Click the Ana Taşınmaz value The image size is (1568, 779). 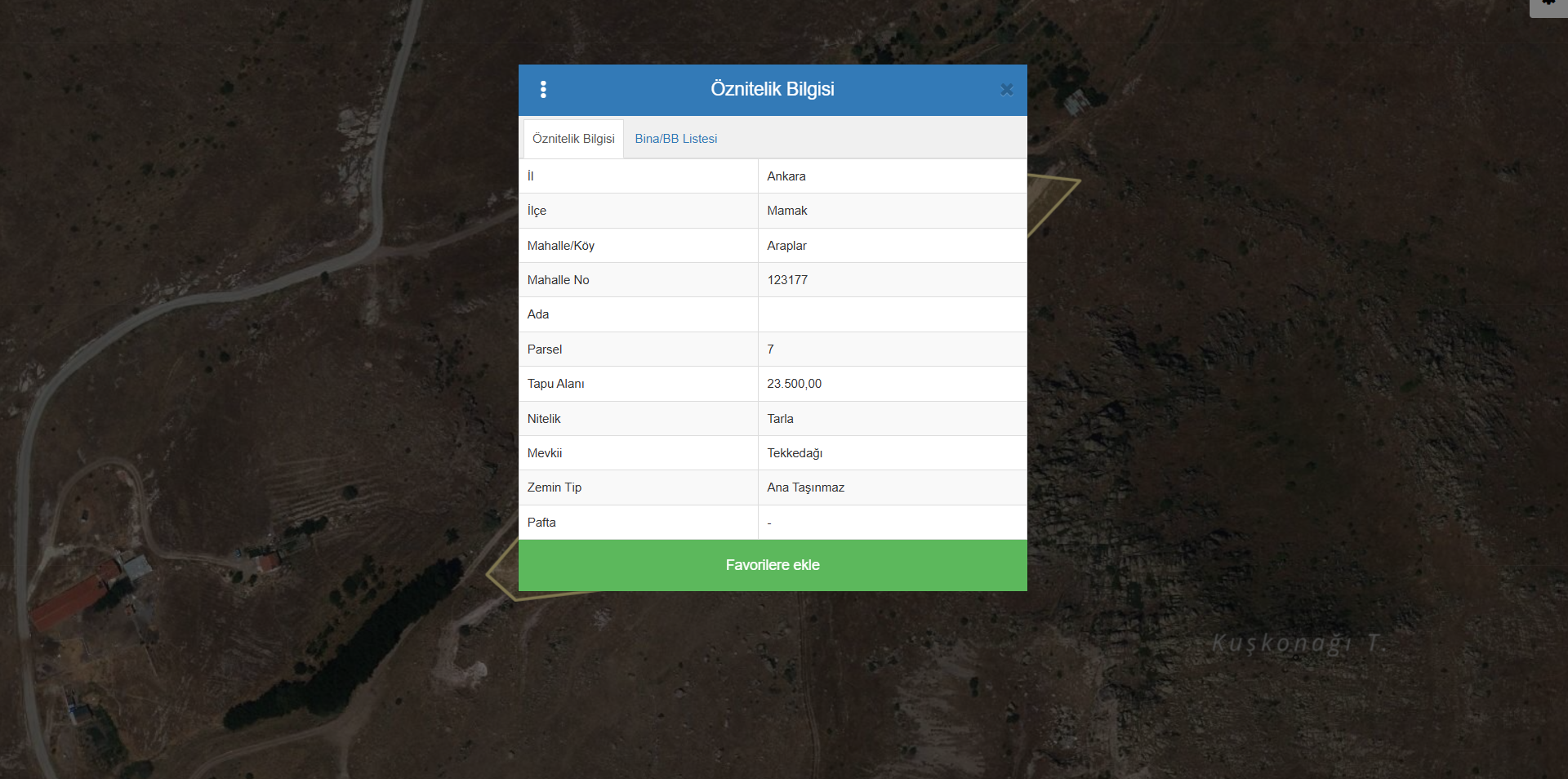click(x=805, y=487)
